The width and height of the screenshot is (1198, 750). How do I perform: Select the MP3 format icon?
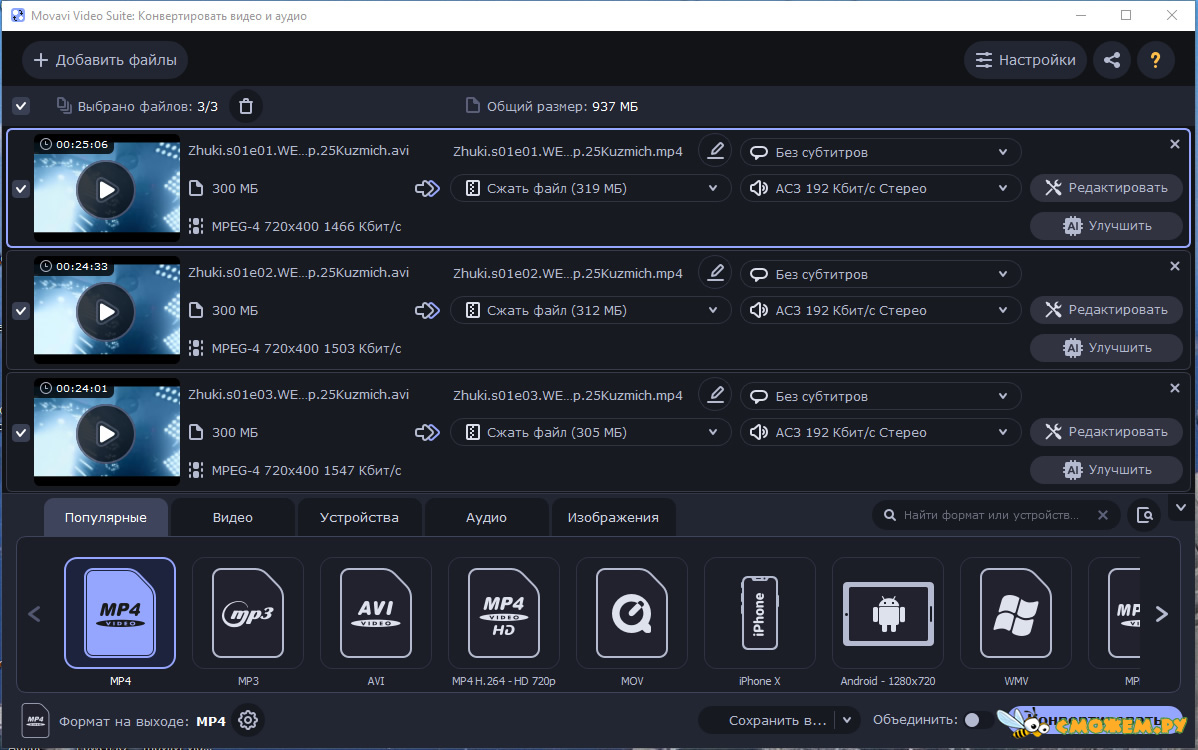(x=248, y=613)
